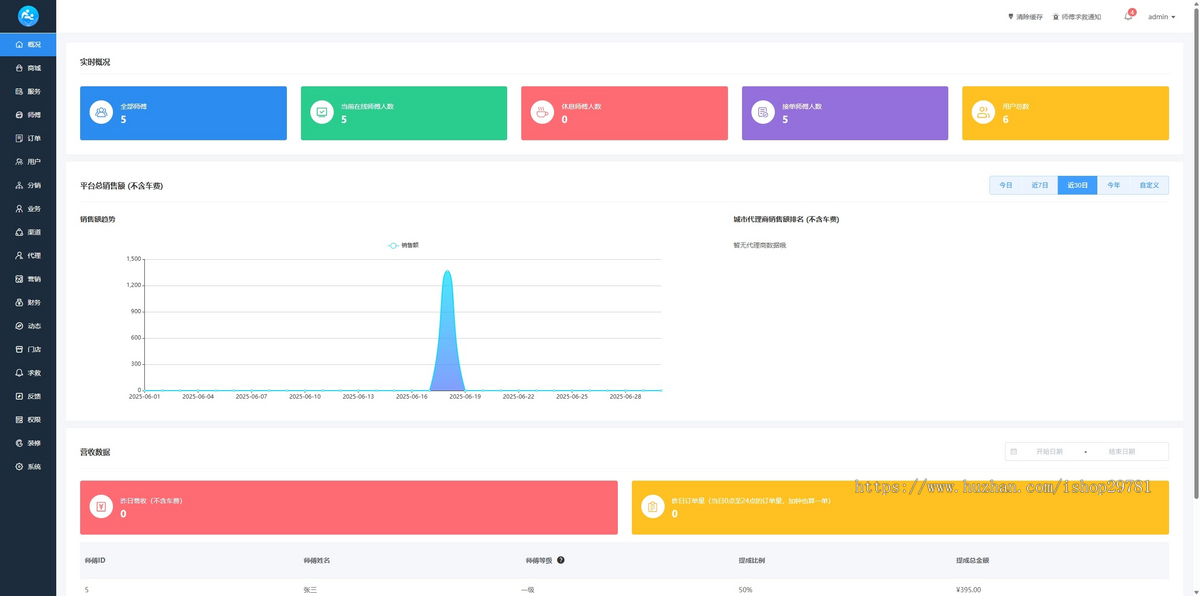Viewport: 1200px width, 596px height.
Task: Open the 代理 agent sidebar item
Action: 28,255
